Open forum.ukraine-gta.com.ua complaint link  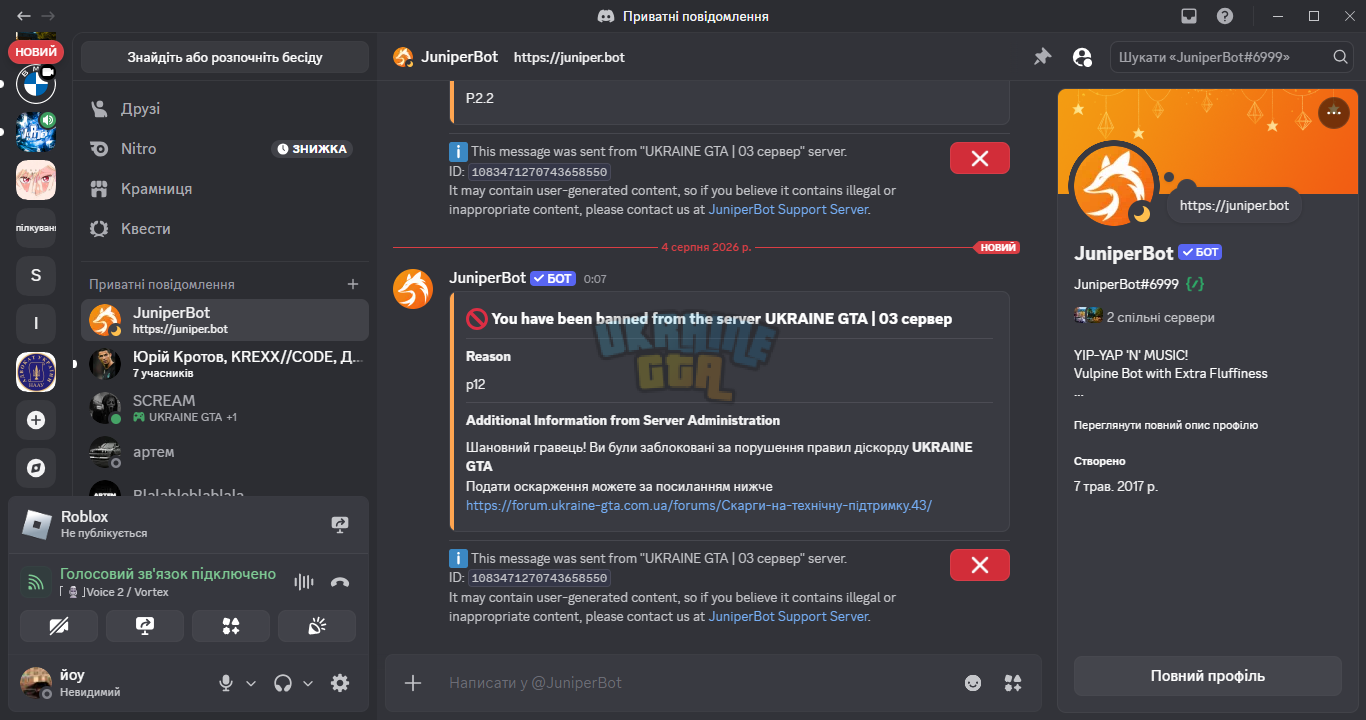point(699,505)
